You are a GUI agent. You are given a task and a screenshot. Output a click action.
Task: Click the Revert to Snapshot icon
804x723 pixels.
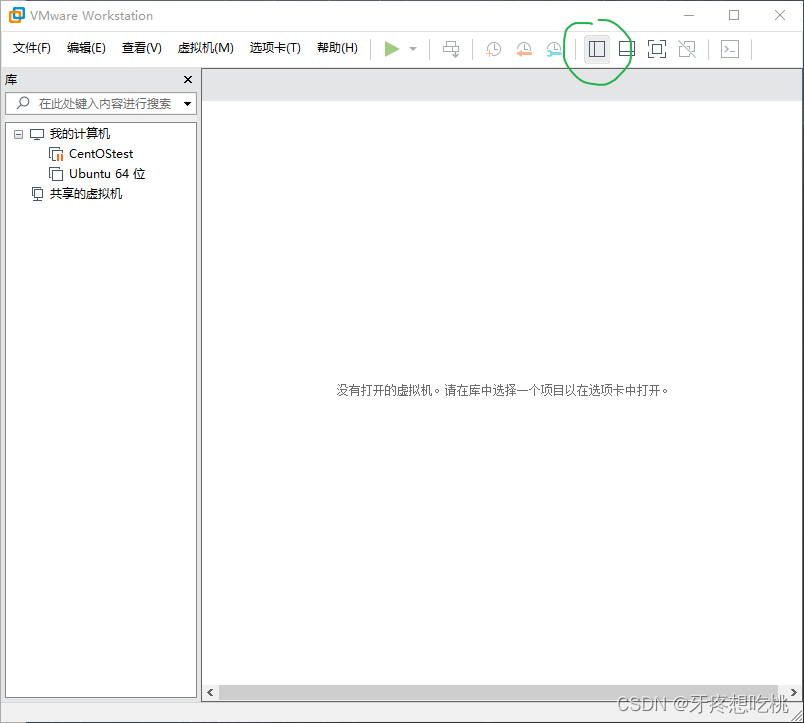coord(524,49)
